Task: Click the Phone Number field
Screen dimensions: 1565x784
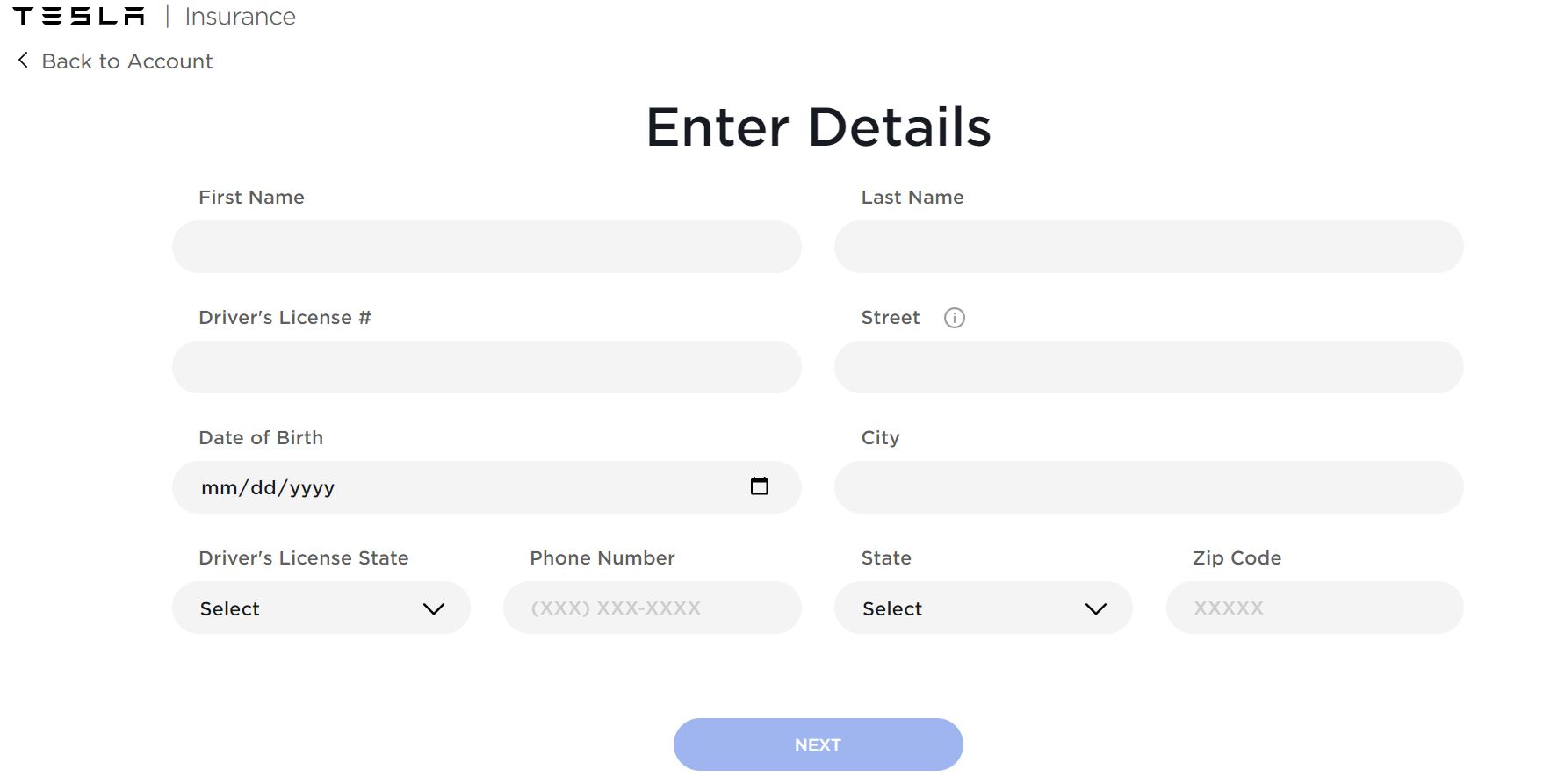Action: pos(653,608)
